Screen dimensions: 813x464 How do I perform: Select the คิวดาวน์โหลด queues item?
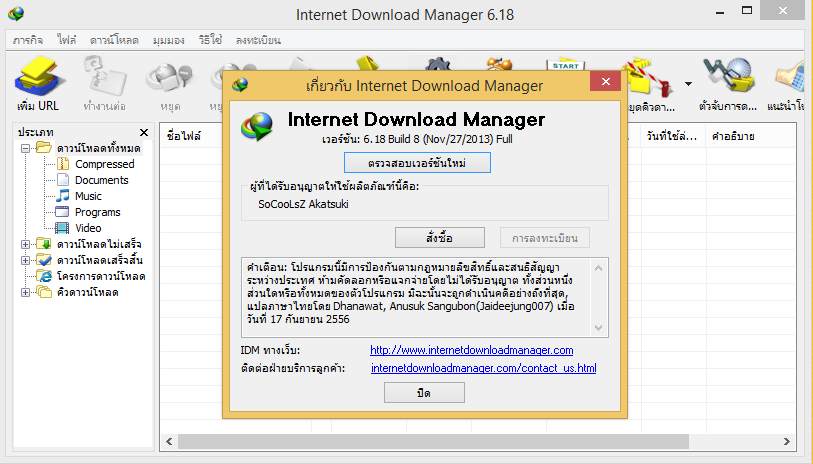coord(88,292)
